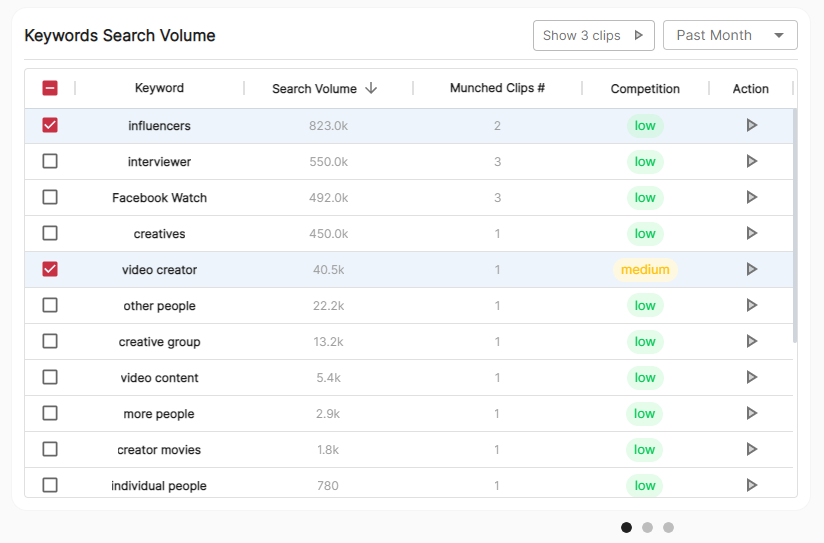Check the creator movies row checkbox
Image resolution: width=824 pixels, height=543 pixels.
click(x=50, y=449)
